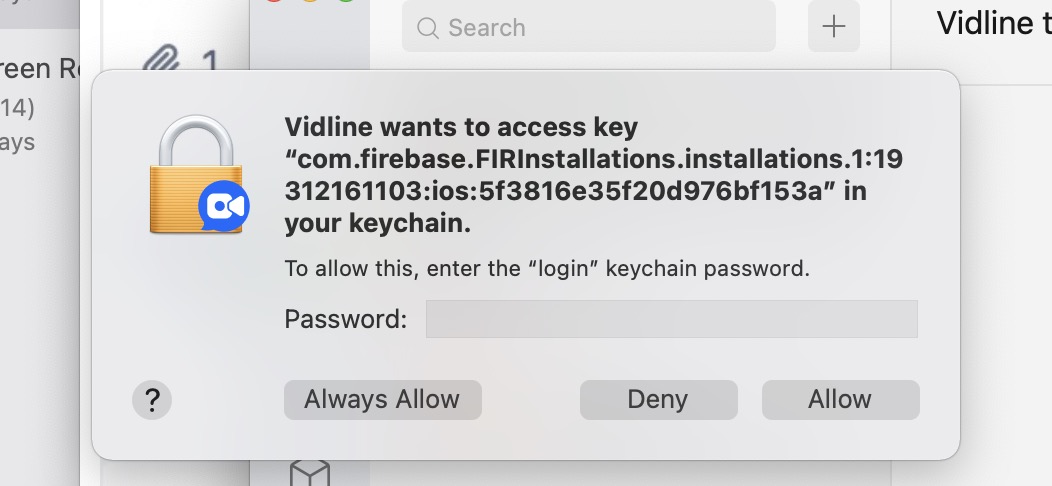Screen dimensions: 1052x486
Task: Click the "Password:" label text
Action: point(346,320)
